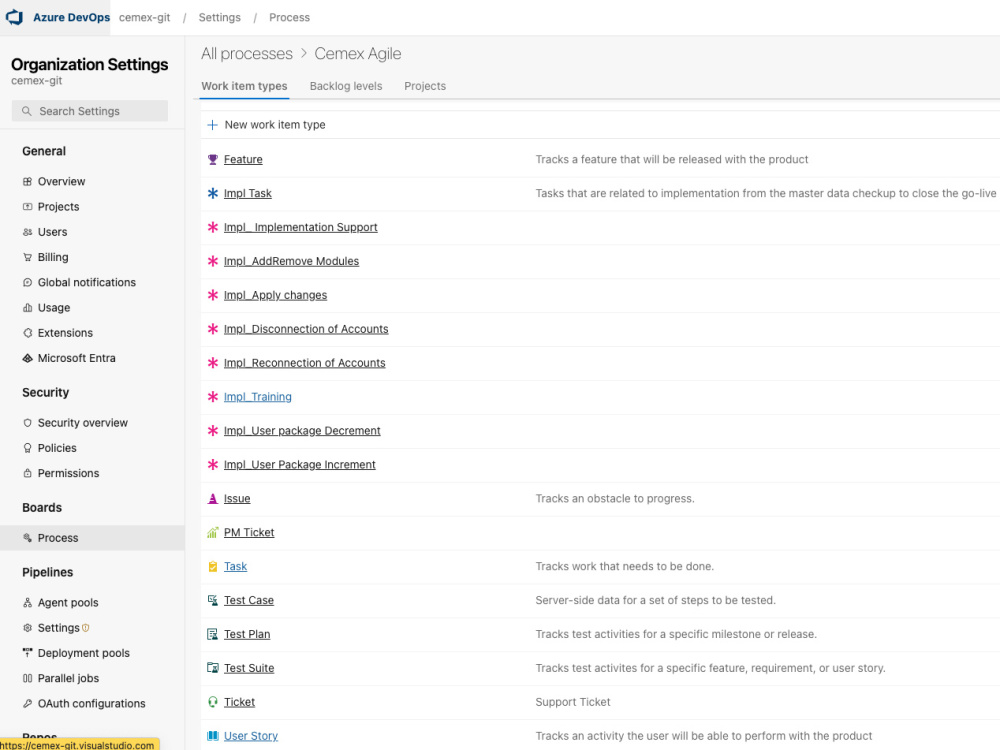The width and height of the screenshot is (1000, 750).
Task: Click the Process breadcrumb link
Action: pos(290,17)
